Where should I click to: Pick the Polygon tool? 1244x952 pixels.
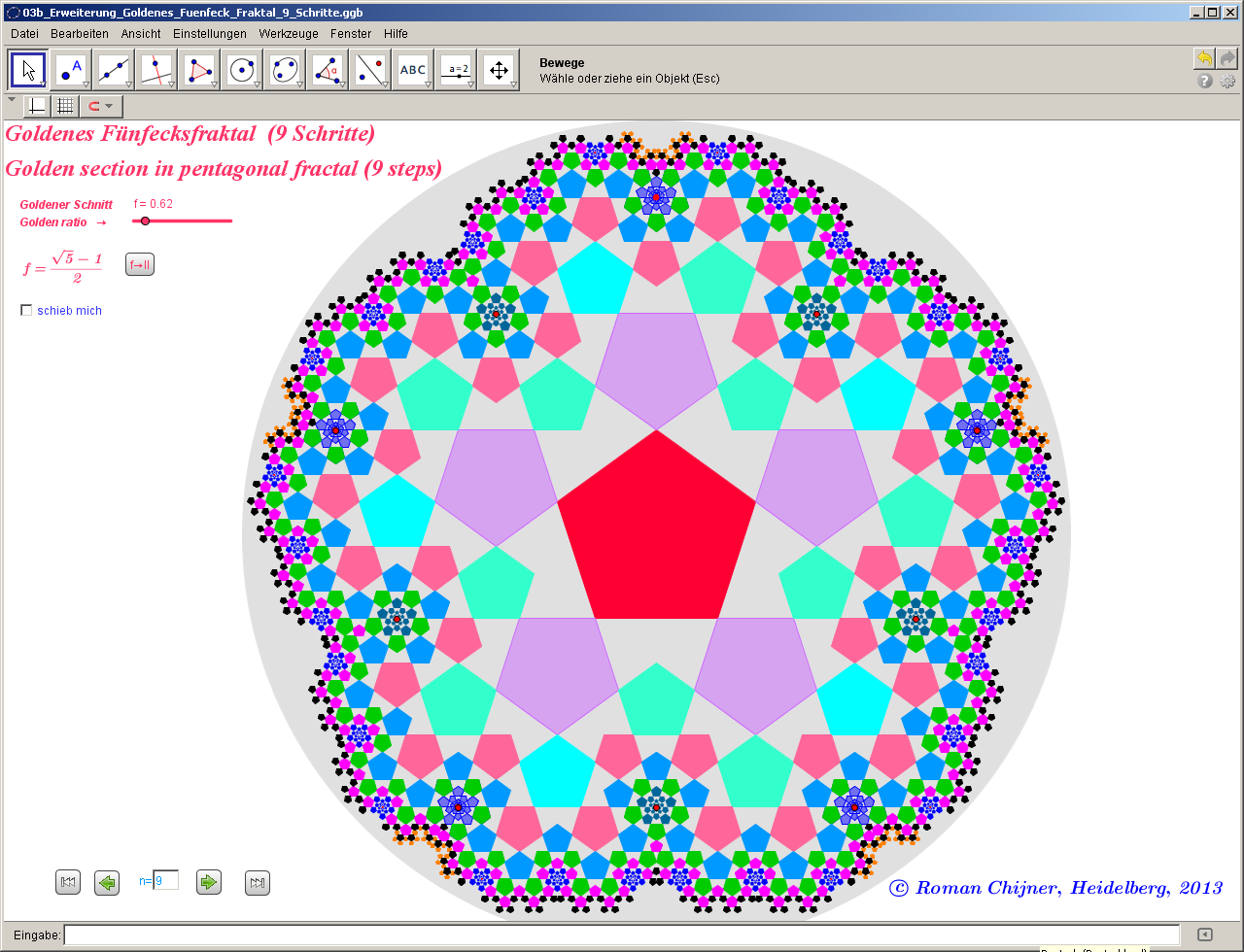pos(200,70)
